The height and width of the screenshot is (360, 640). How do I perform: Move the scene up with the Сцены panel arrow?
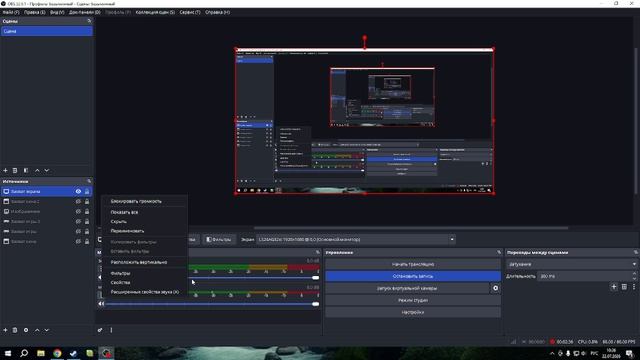(x=37, y=170)
